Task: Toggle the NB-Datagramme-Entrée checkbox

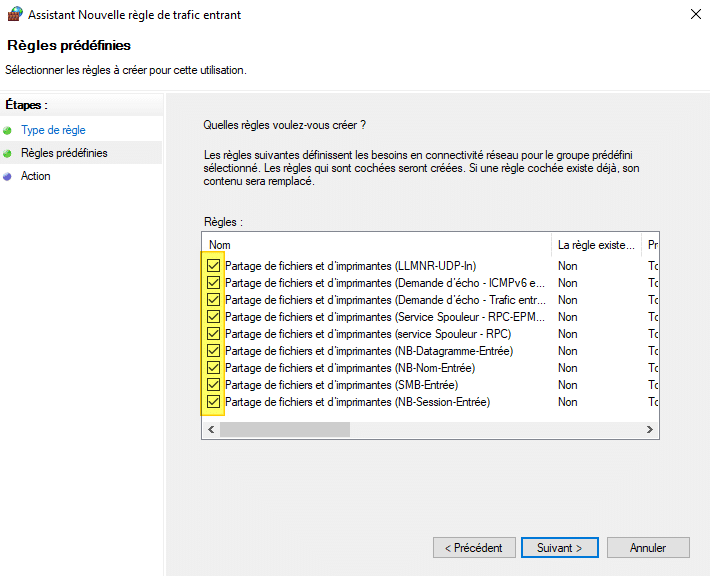Action: click(x=213, y=351)
